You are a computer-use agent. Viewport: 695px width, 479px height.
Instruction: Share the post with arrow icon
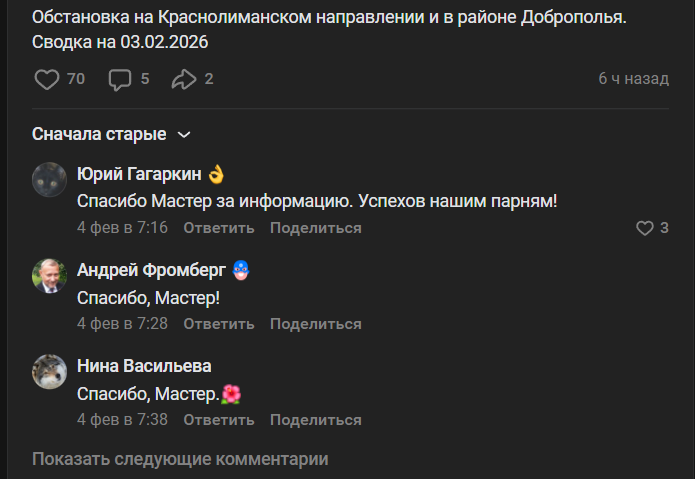(x=183, y=79)
